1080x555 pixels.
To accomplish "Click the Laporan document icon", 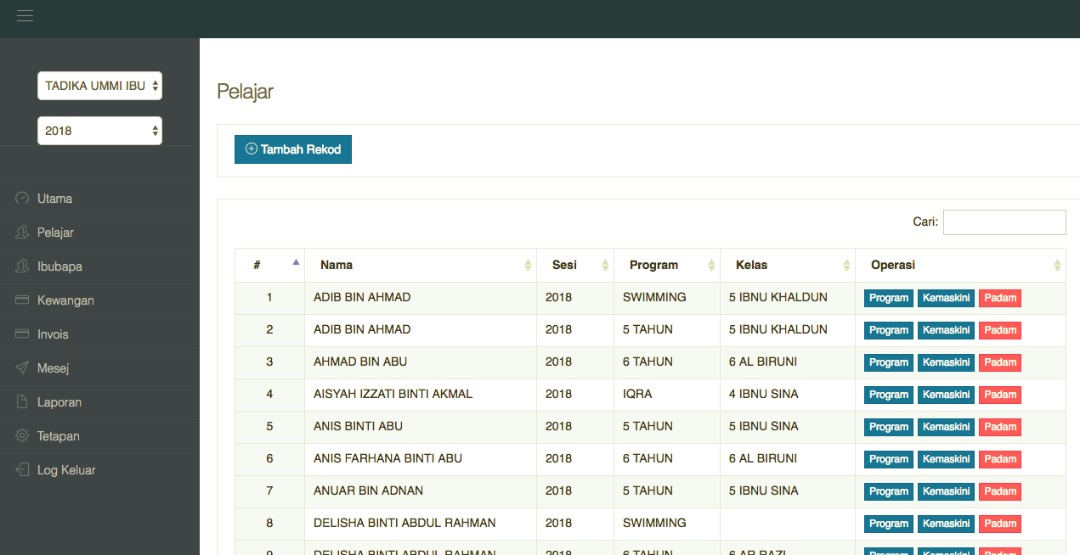I will [x=22, y=402].
